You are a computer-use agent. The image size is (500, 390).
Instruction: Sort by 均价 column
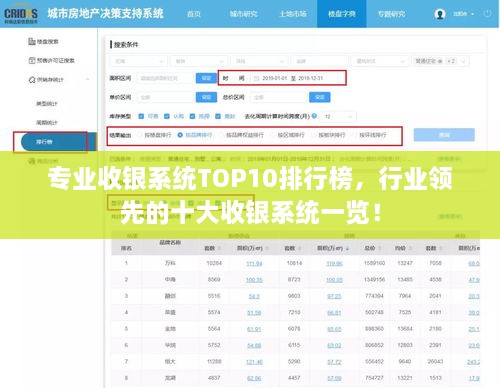coord(410,249)
